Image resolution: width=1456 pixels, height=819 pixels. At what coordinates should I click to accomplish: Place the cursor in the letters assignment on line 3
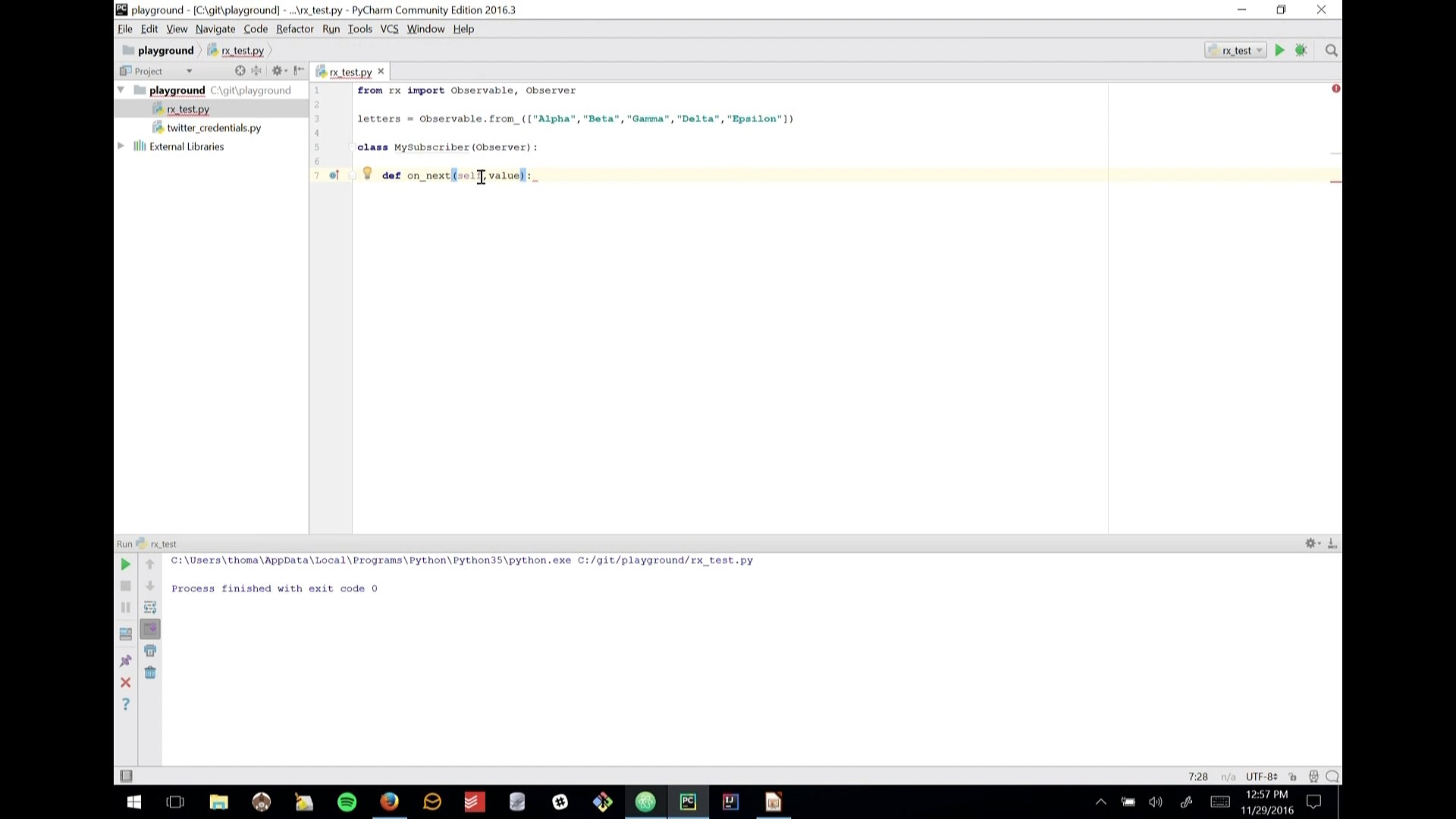click(x=576, y=119)
